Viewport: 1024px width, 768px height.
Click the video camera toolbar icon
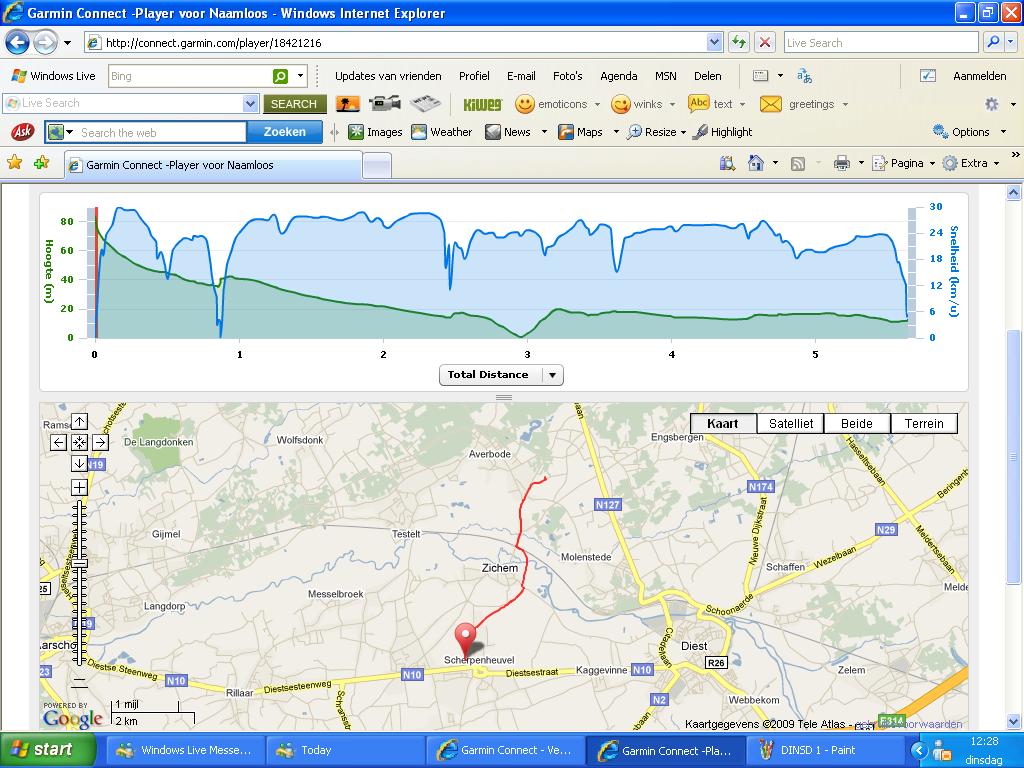tap(385, 103)
